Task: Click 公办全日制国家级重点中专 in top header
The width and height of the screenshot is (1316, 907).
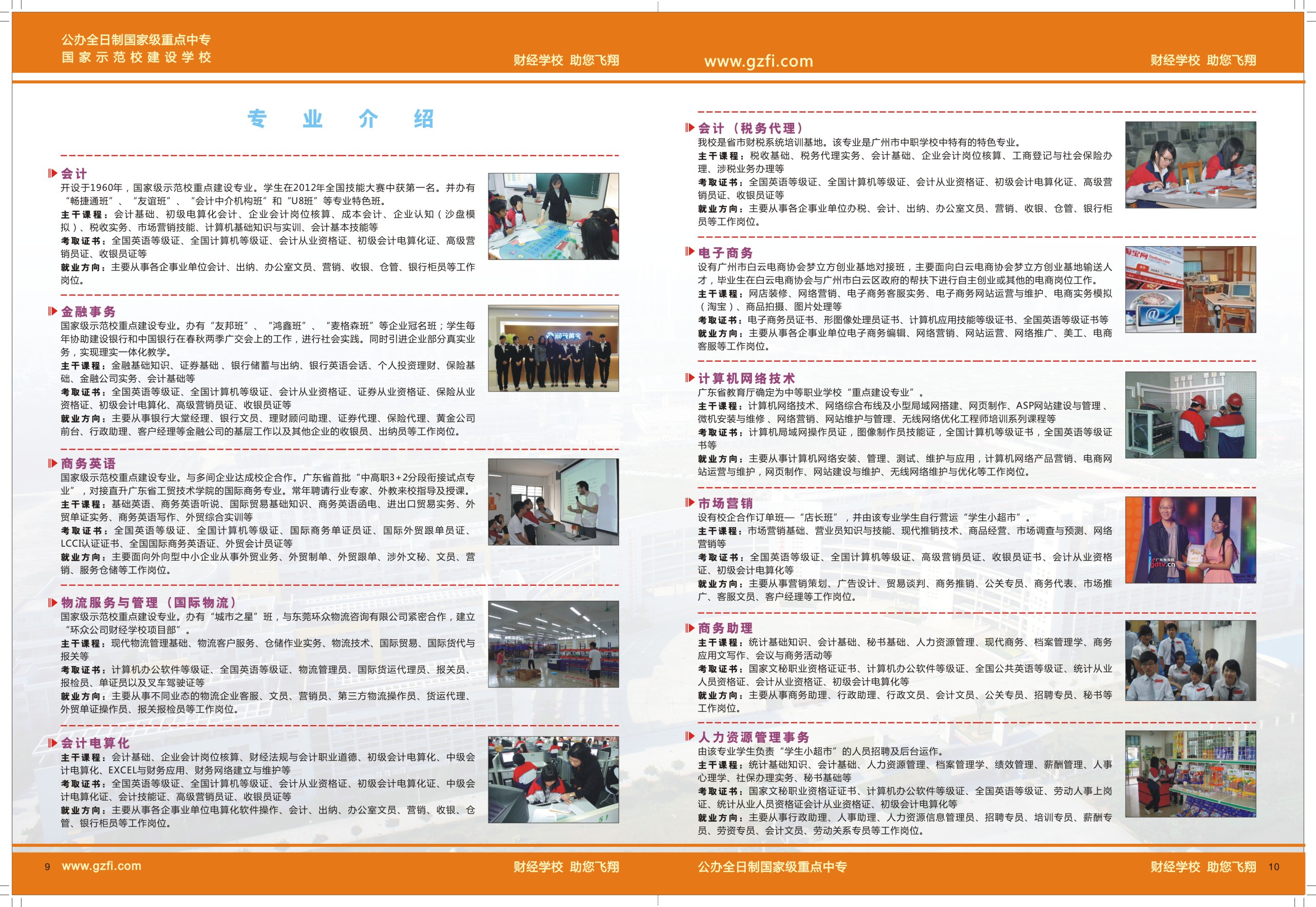Action: click(x=136, y=40)
